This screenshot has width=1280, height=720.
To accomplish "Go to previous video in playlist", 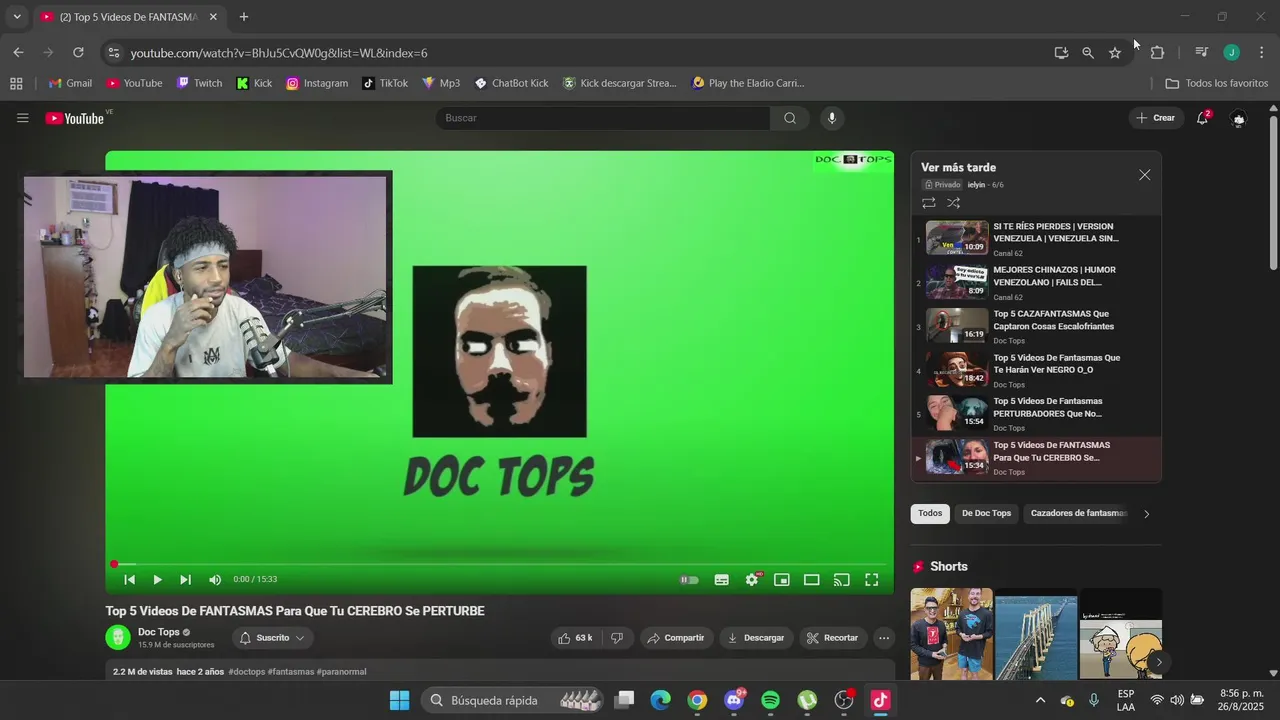I will [x=129, y=580].
